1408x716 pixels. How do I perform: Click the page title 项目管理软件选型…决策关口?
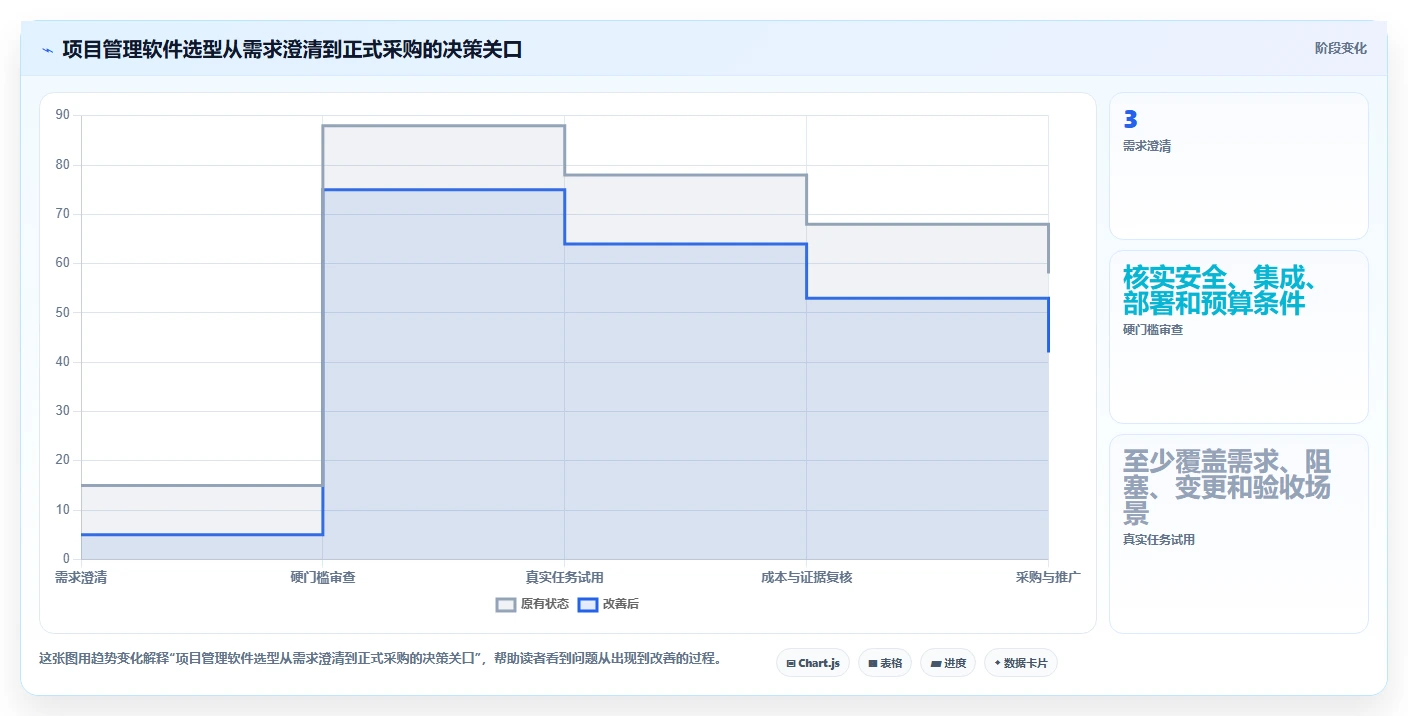click(x=292, y=49)
